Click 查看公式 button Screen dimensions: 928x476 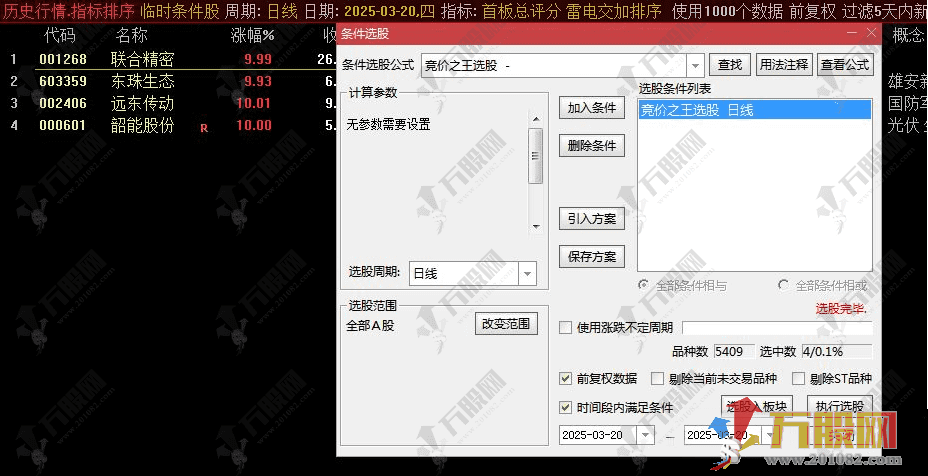click(x=845, y=65)
